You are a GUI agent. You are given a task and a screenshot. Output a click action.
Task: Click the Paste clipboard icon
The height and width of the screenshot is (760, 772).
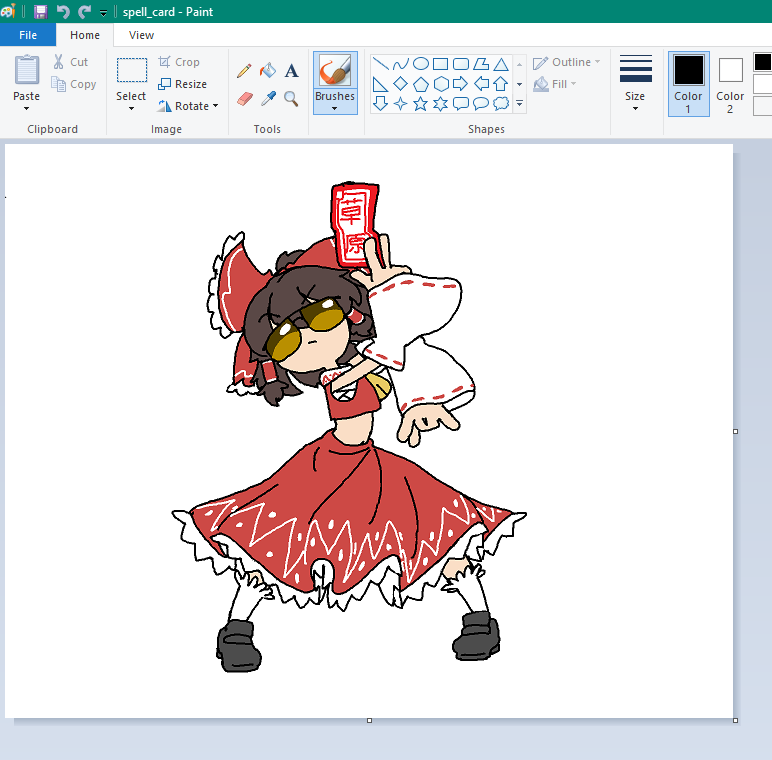click(27, 70)
